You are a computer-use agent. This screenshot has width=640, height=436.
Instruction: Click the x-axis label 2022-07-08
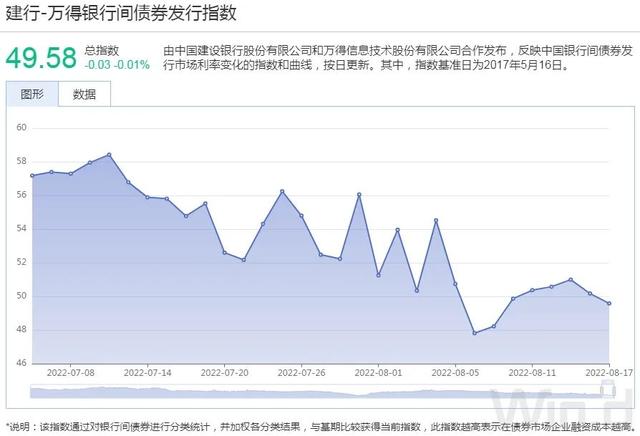[x=71, y=373]
